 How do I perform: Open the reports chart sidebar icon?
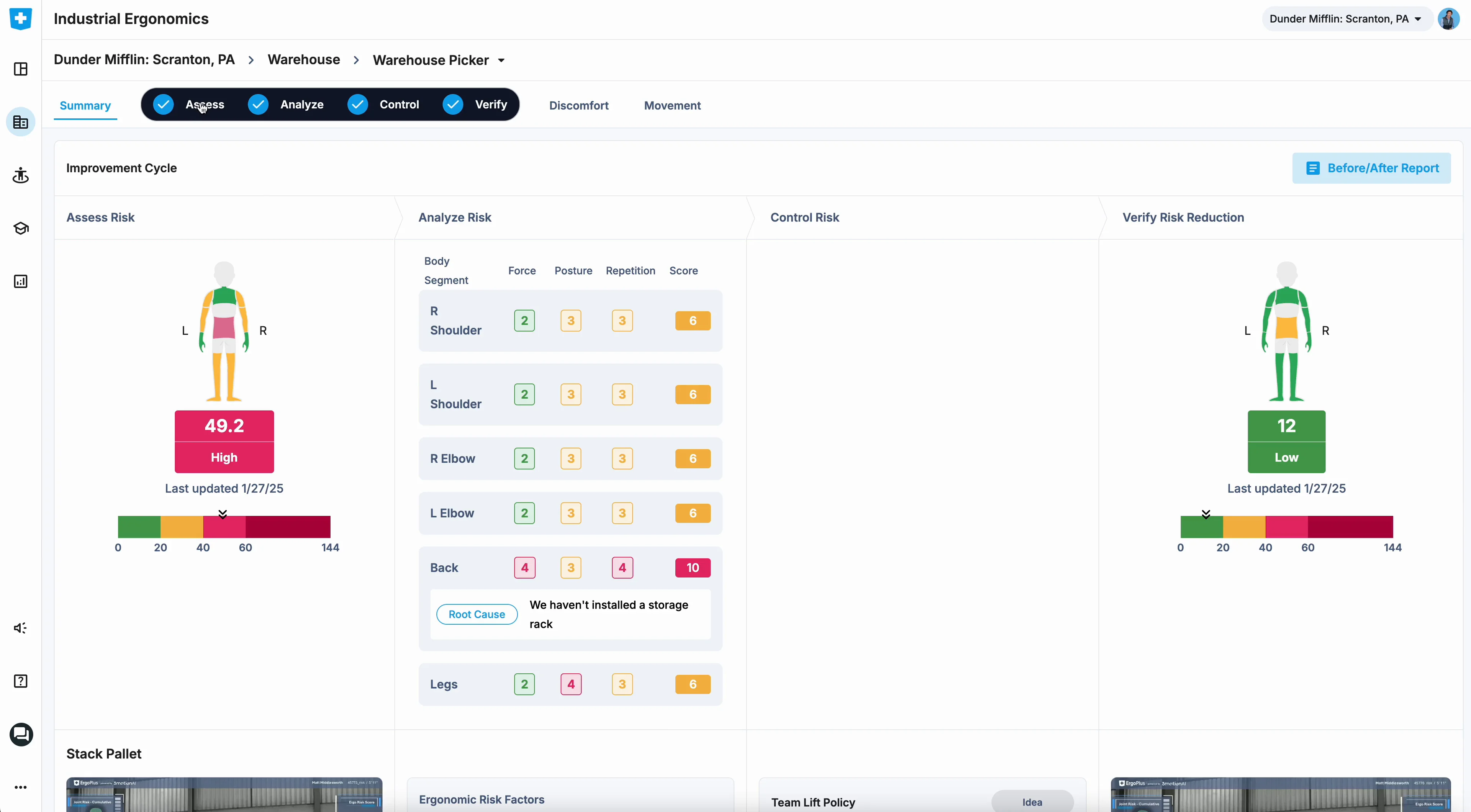21,282
